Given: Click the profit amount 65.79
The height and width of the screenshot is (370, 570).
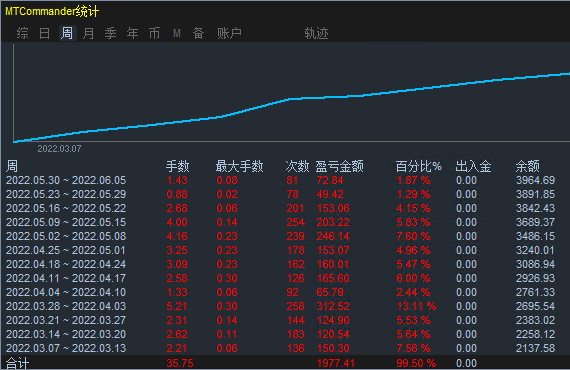Looking at the screenshot, I should (330, 292).
